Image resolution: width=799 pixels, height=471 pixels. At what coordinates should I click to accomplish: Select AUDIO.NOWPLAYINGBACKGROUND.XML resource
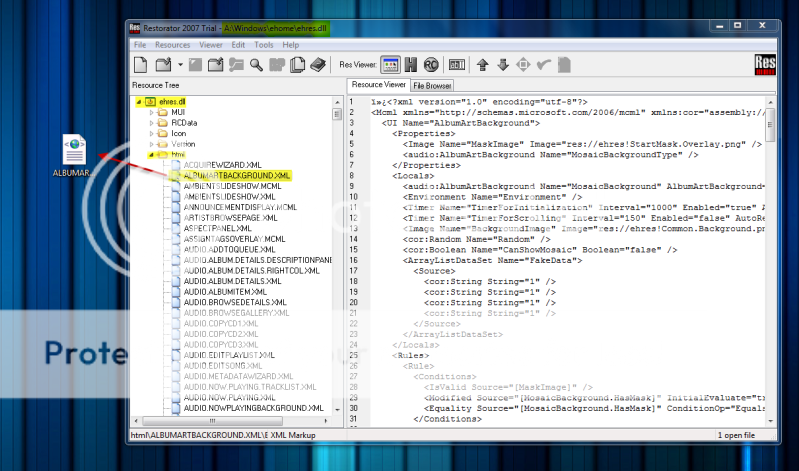click(x=253, y=408)
